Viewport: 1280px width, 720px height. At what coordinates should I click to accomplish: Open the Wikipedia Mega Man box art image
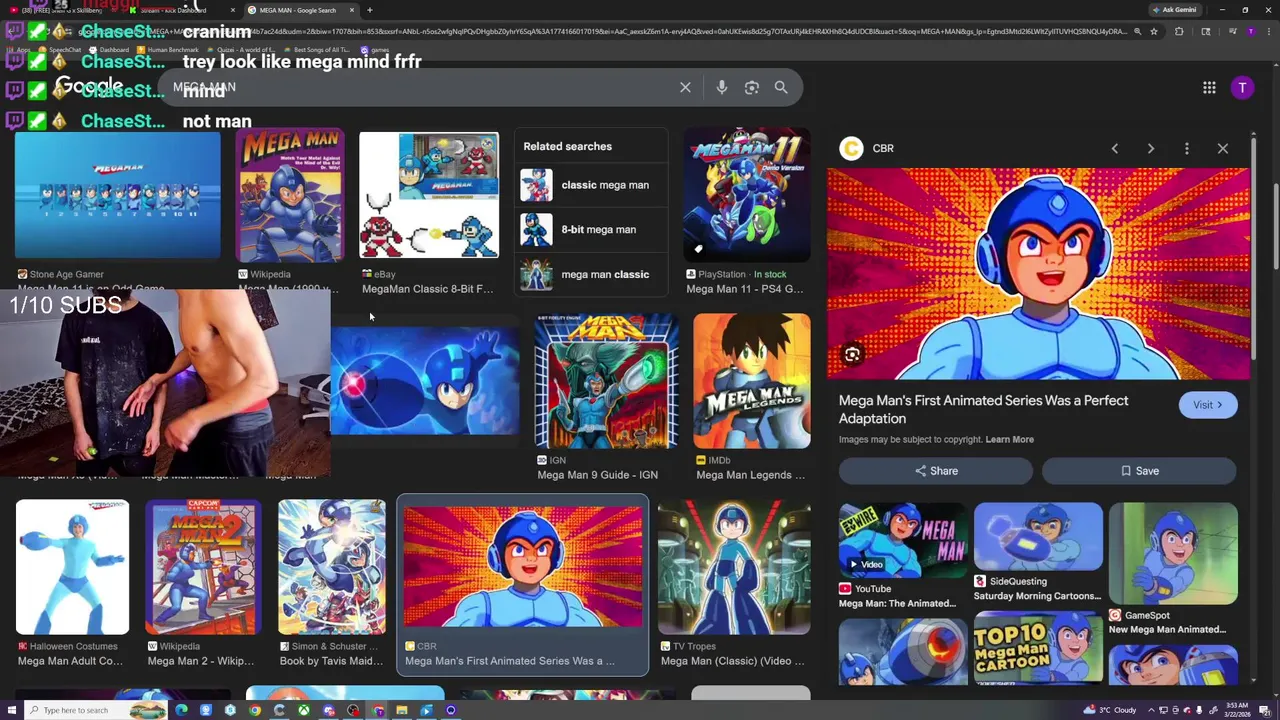coord(290,195)
